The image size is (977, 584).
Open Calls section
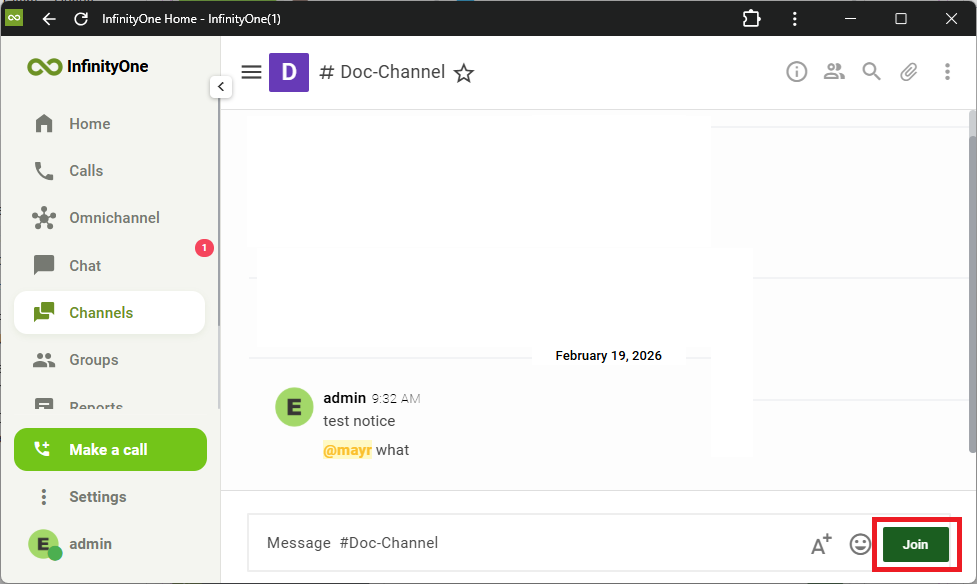click(110, 171)
